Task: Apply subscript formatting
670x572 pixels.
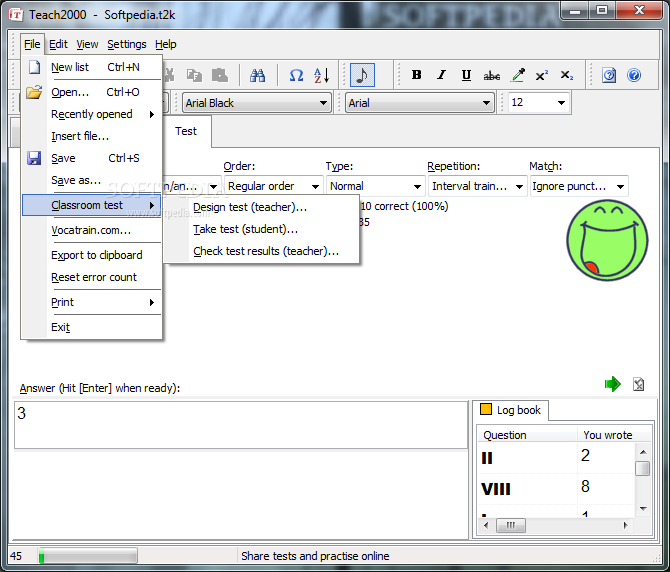Action: tap(567, 76)
